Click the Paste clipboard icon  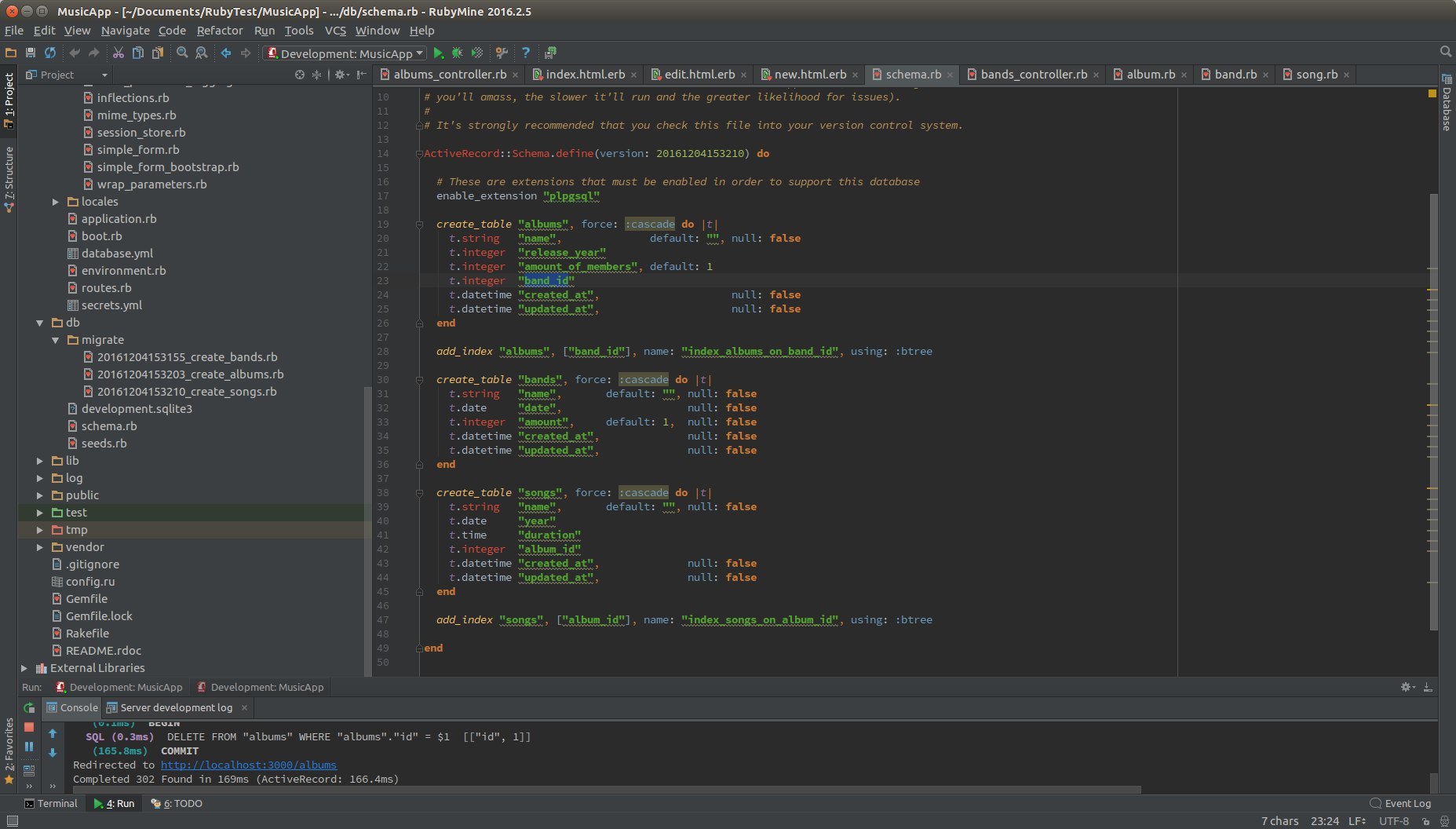click(x=158, y=53)
